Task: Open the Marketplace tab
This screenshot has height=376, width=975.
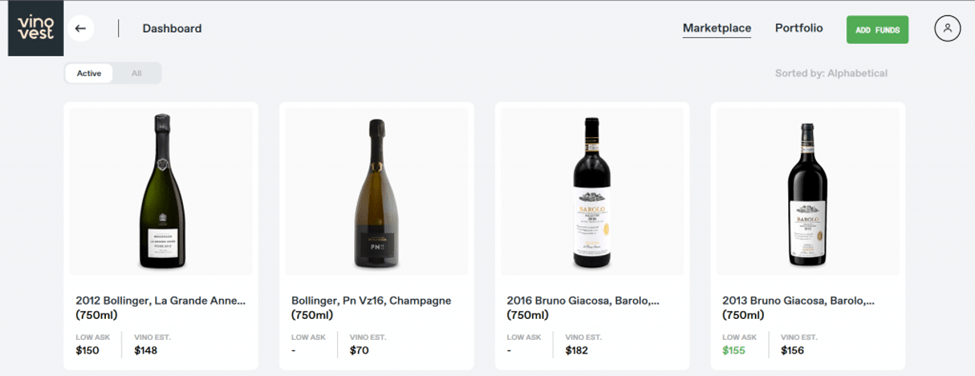Action: coord(716,29)
